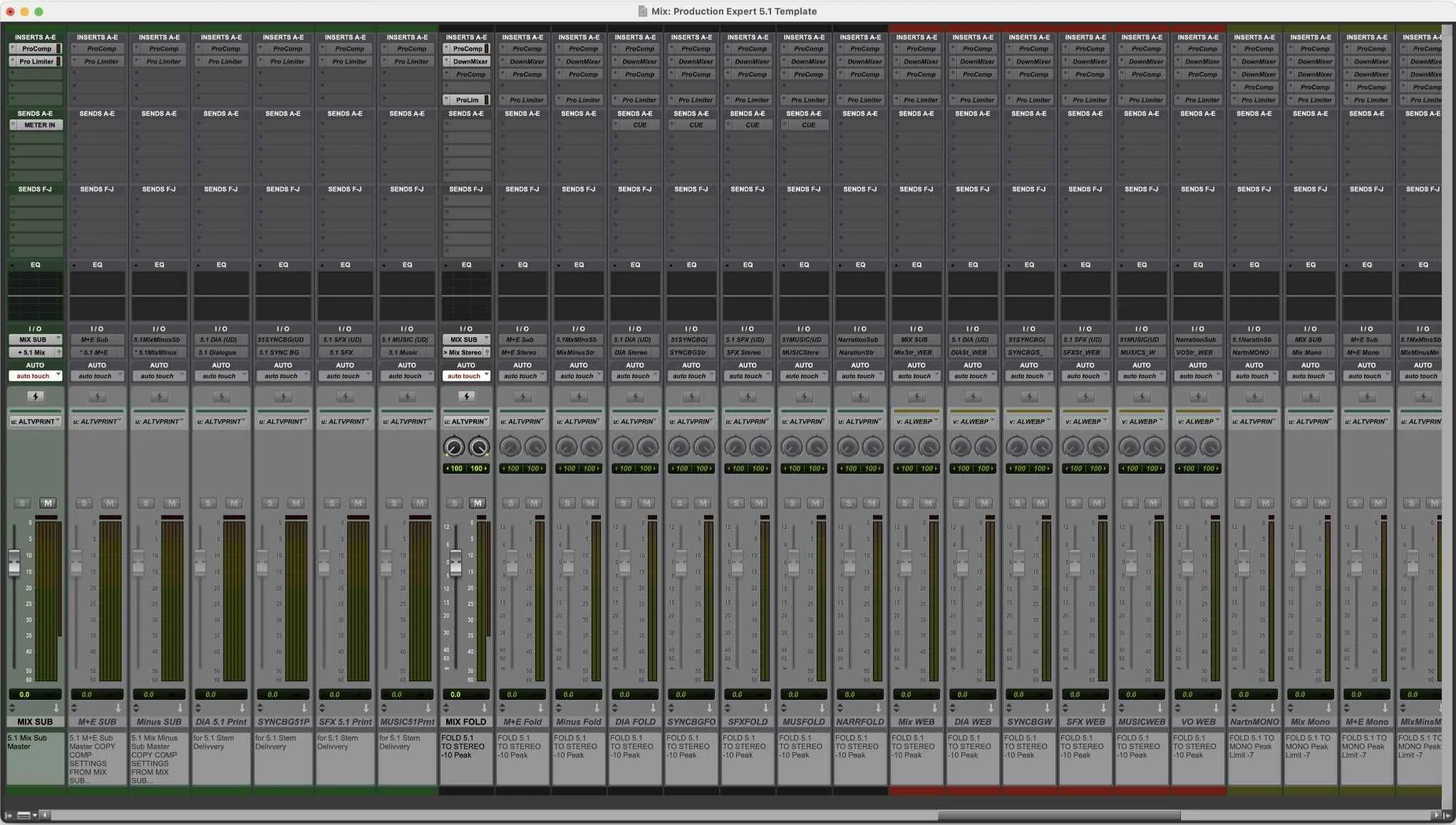Click the METER IN send on MIX SUB

point(39,125)
